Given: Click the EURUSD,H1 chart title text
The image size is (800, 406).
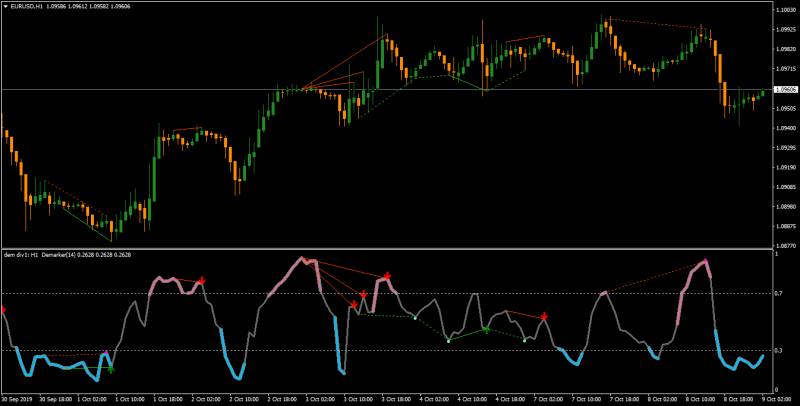Looking at the screenshot, I should 26,6.
